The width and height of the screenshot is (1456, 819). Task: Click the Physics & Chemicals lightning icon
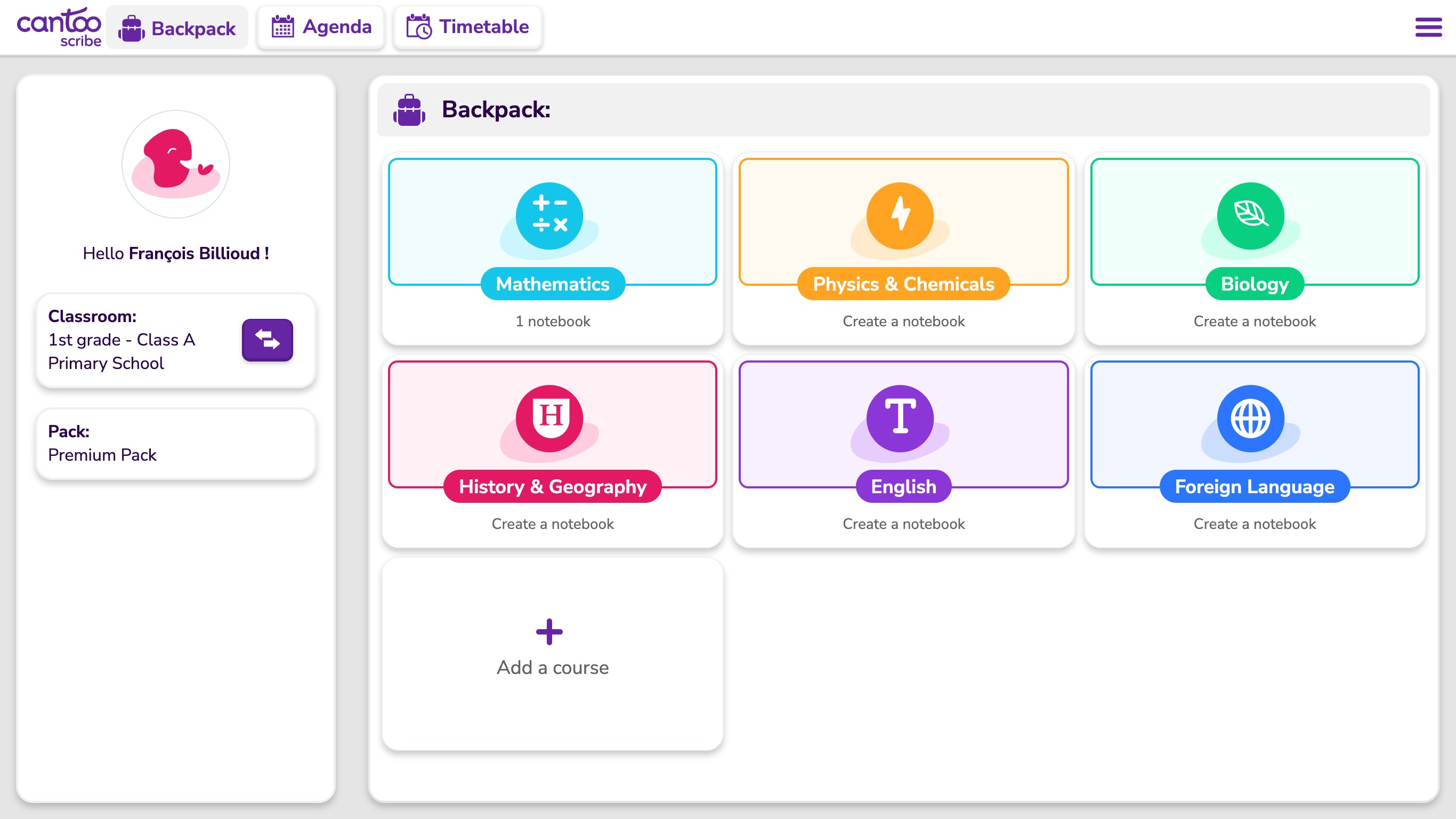click(x=900, y=216)
